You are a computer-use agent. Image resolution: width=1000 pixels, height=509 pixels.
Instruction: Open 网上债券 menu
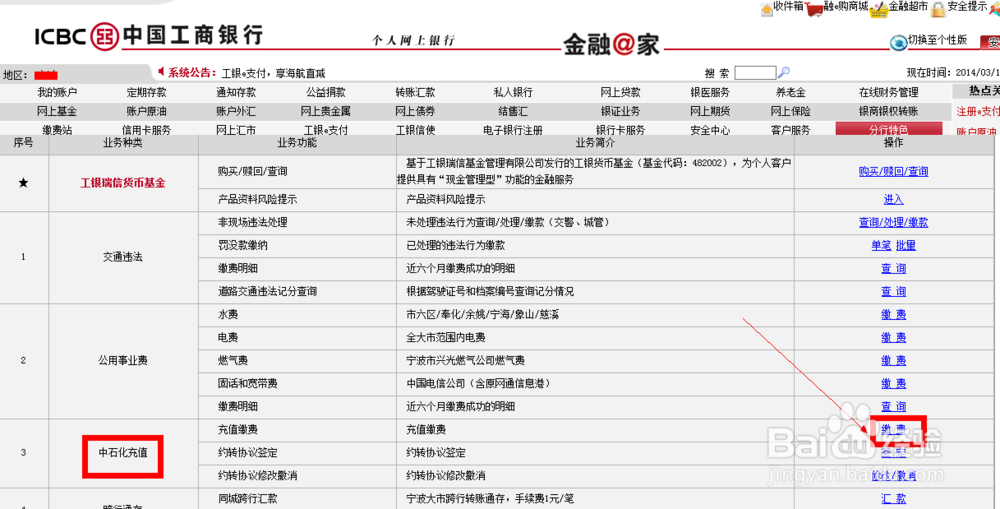click(x=415, y=112)
